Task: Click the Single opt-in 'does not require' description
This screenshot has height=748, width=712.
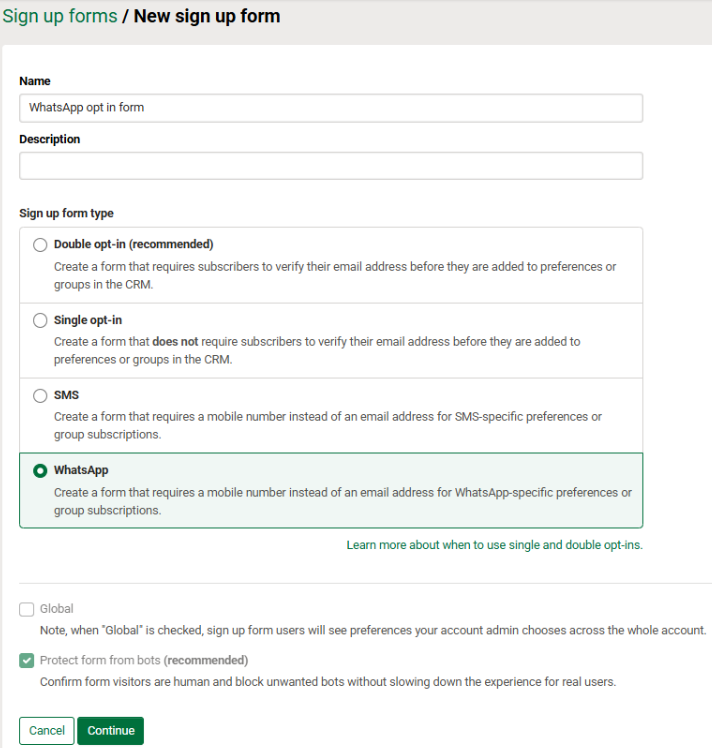Action: tap(317, 351)
